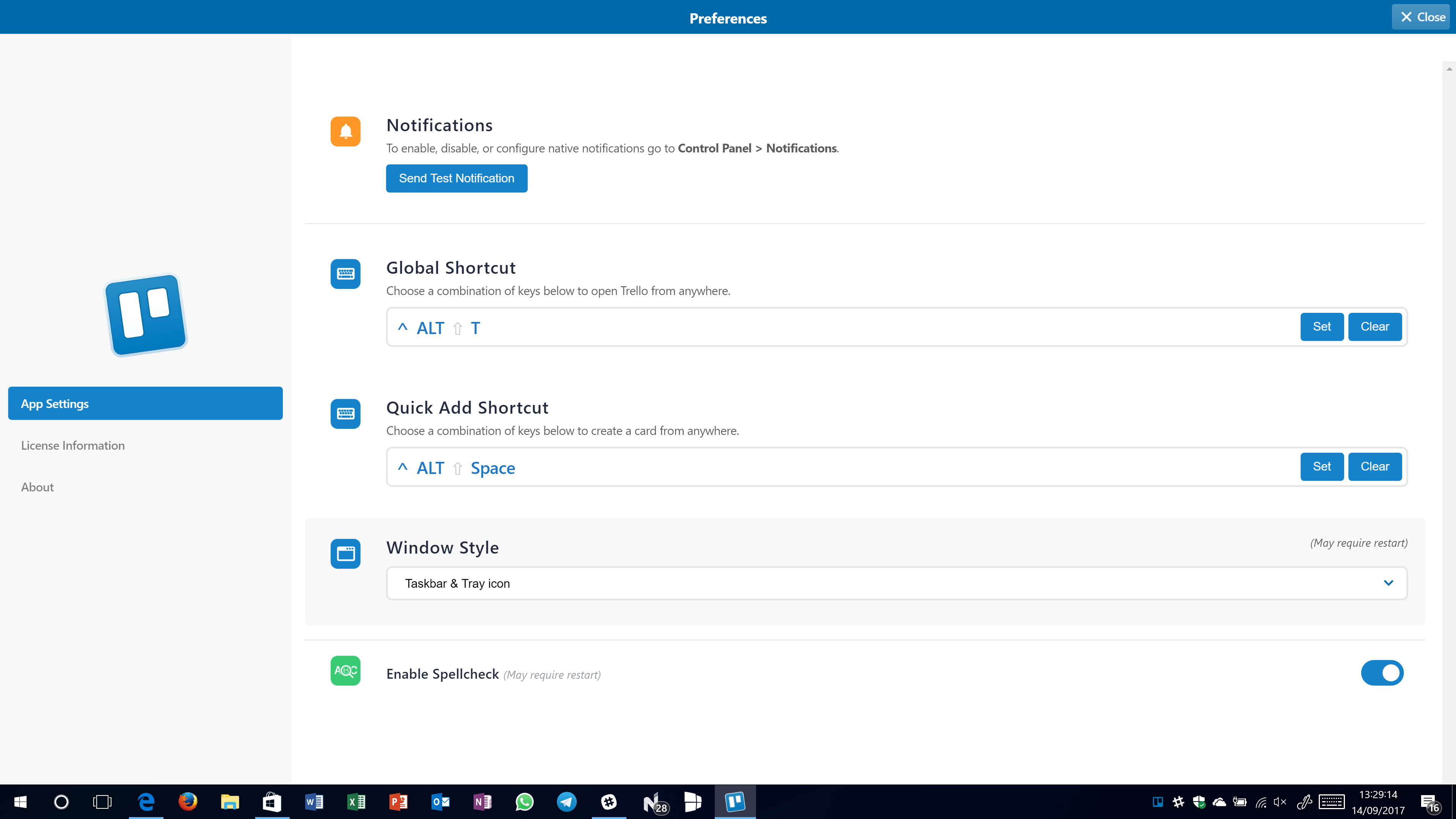Click the Notifications section heading

(x=439, y=125)
